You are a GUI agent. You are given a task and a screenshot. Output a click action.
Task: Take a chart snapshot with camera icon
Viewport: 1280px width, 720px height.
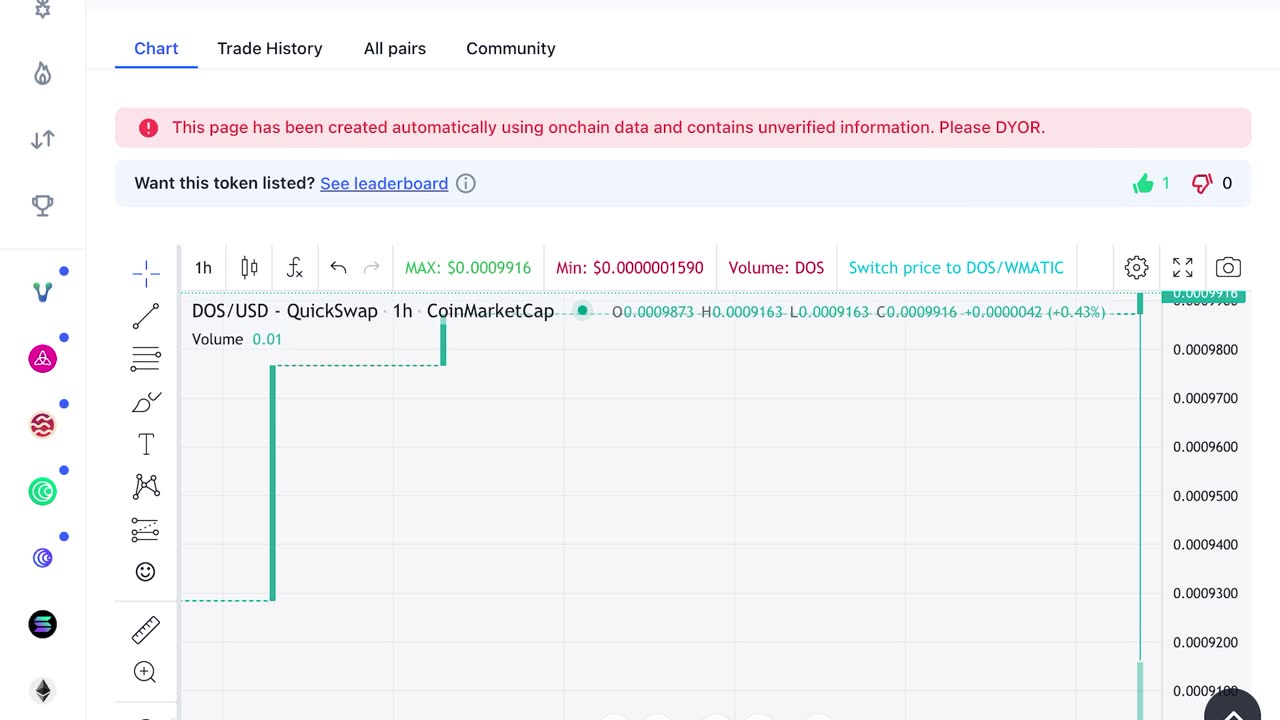coord(1229,267)
